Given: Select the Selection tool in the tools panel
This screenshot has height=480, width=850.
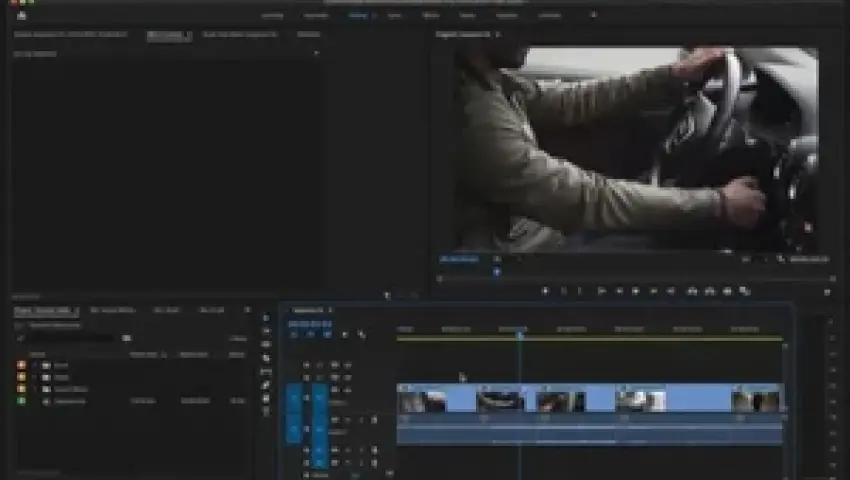Looking at the screenshot, I should [266, 318].
